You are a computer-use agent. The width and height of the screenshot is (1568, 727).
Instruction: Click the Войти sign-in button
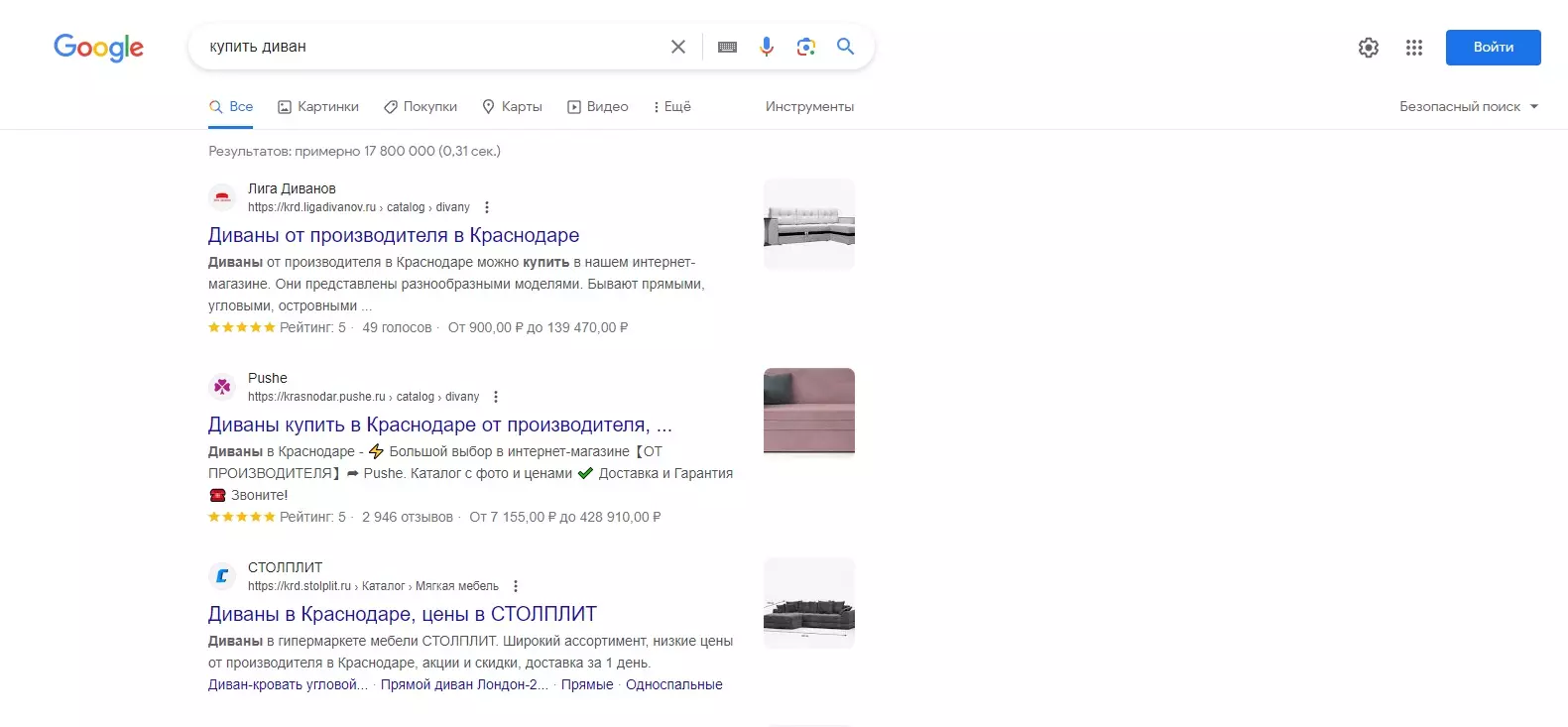pyautogui.click(x=1493, y=48)
